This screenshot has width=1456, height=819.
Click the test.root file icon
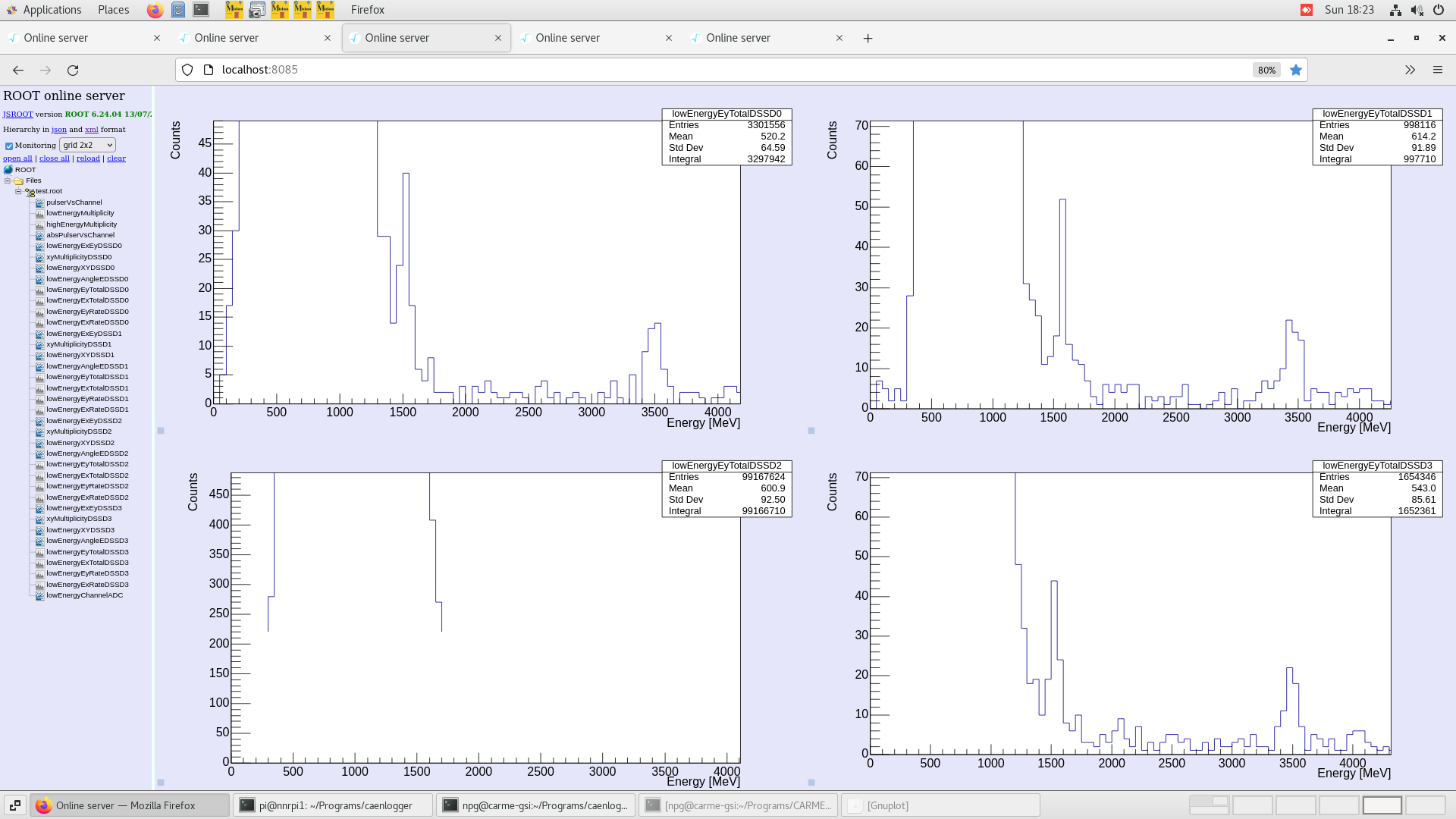pos(30,192)
